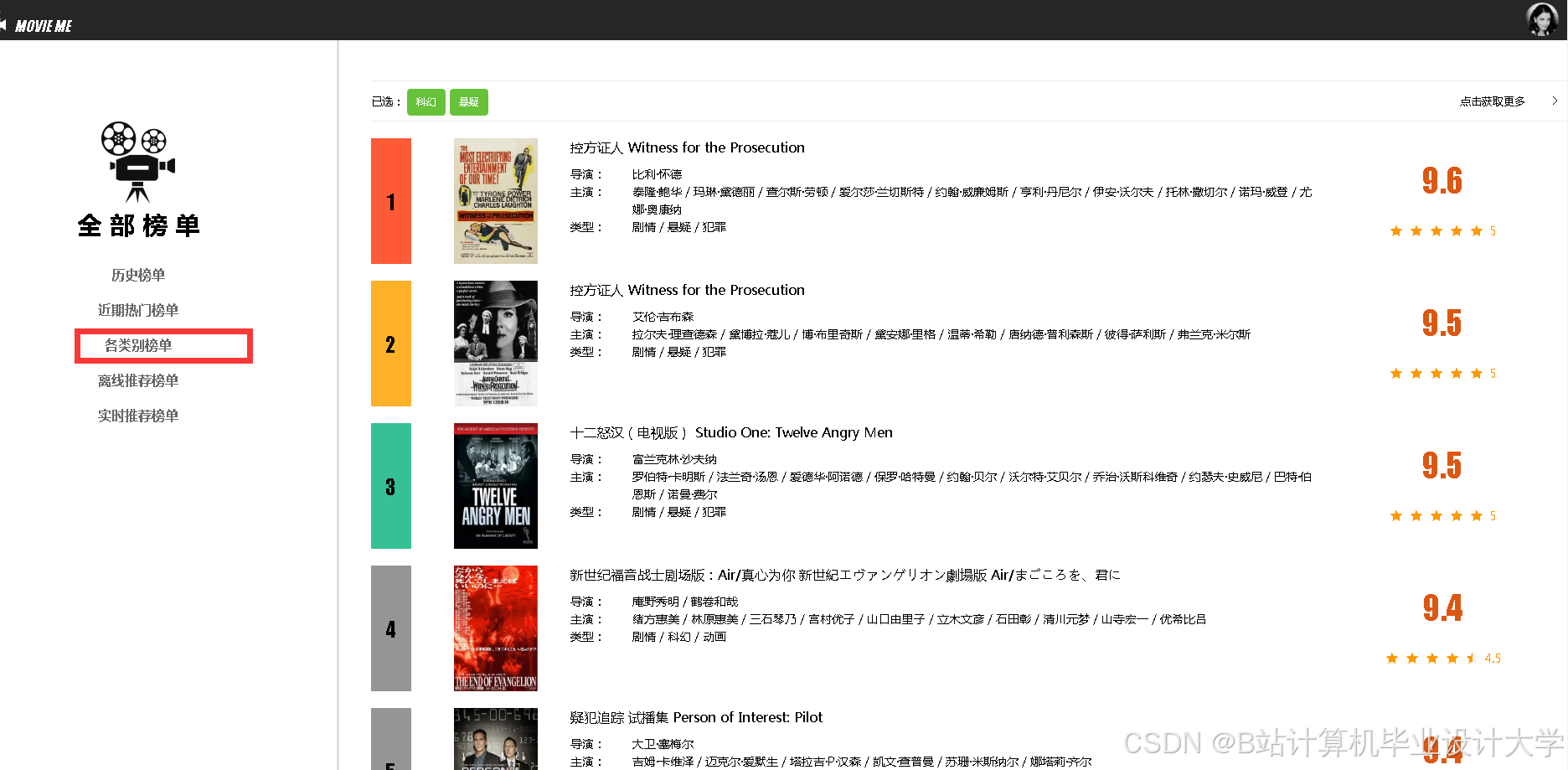Open 实时推荐榜单 in the sidebar
The width and height of the screenshot is (1568, 770).
pyautogui.click(x=138, y=416)
